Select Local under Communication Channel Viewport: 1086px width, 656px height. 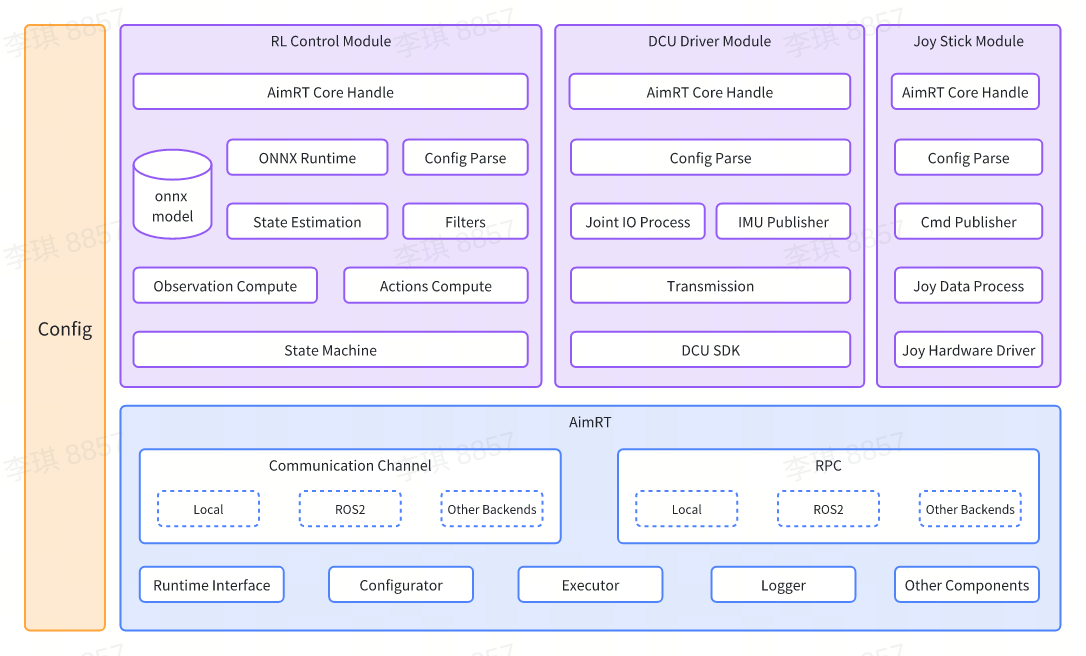pyautogui.click(x=208, y=509)
